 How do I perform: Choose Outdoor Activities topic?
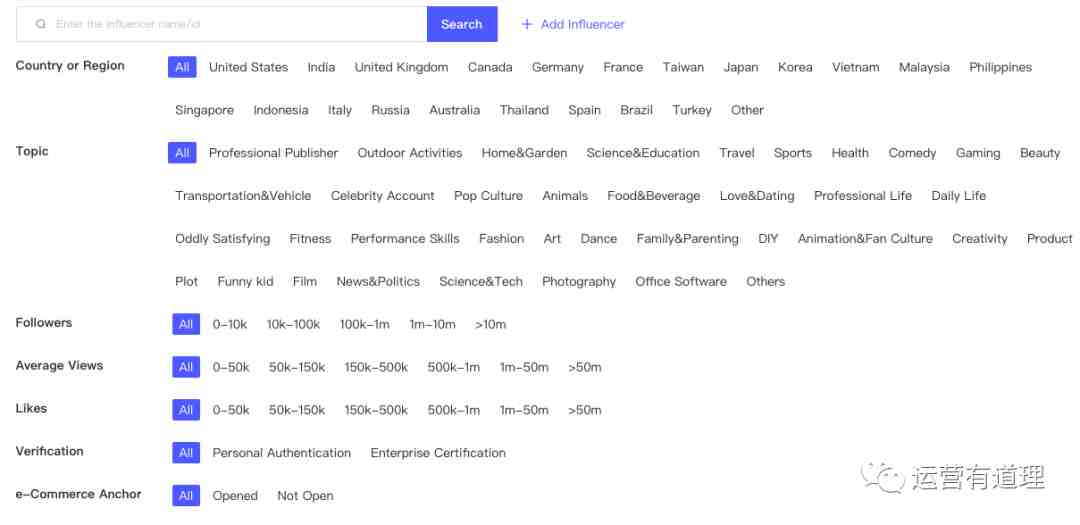[x=410, y=153]
